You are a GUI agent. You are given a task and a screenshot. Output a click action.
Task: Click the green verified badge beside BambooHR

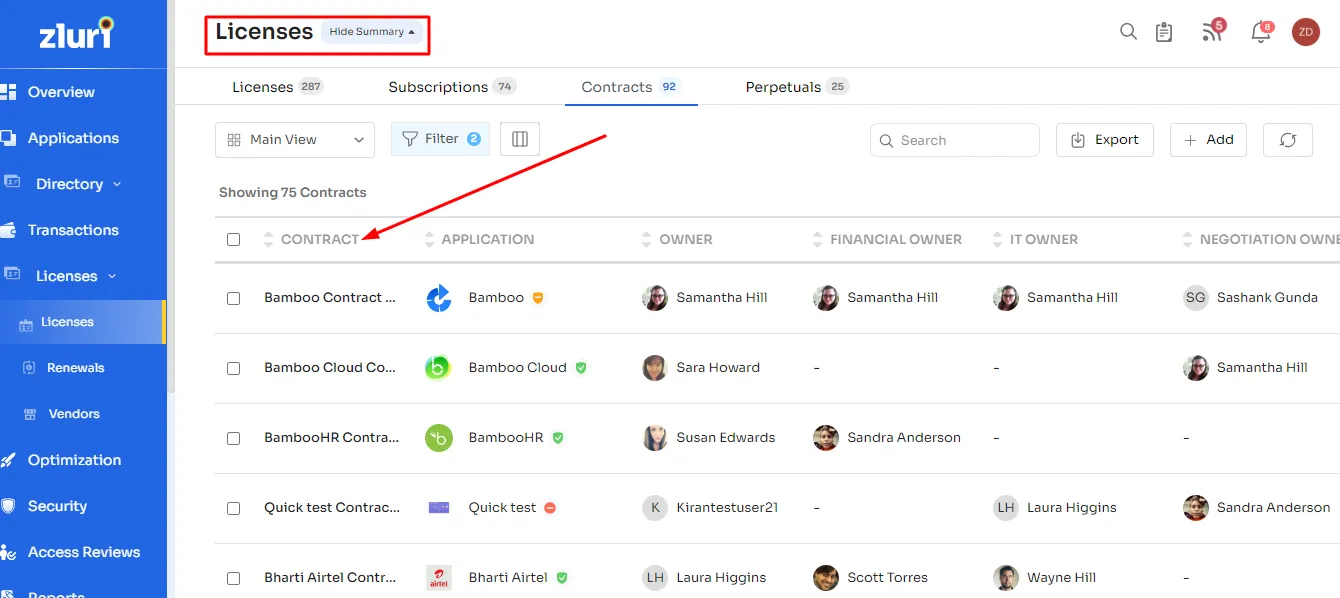click(x=558, y=438)
